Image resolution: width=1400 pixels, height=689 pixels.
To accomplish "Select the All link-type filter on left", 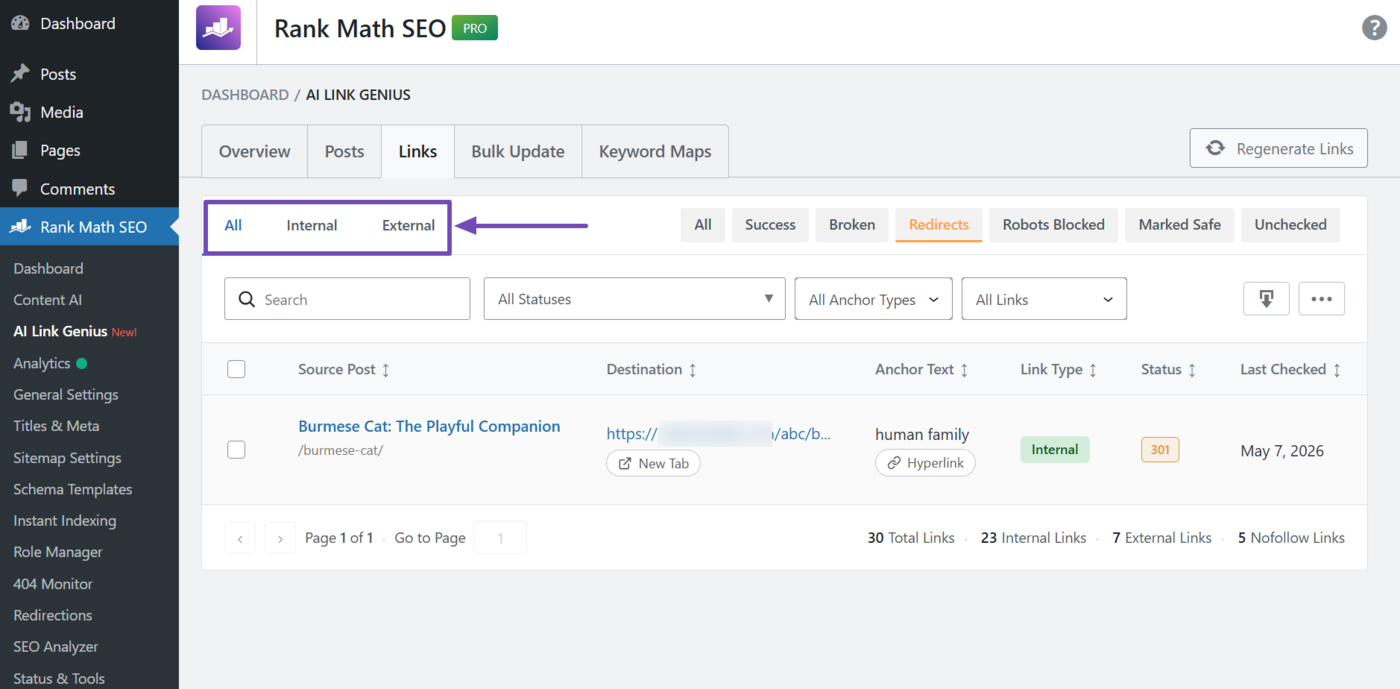I will (233, 225).
